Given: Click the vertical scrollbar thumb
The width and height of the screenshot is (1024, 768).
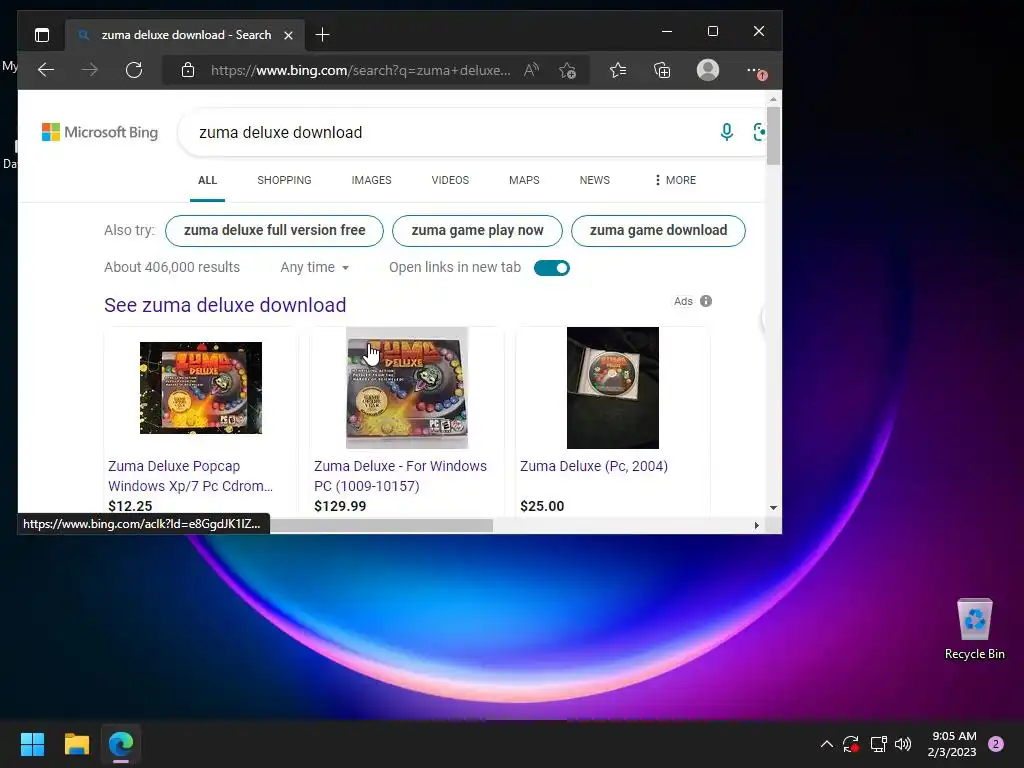Looking at the screenshot, I should tap(773, 136).
